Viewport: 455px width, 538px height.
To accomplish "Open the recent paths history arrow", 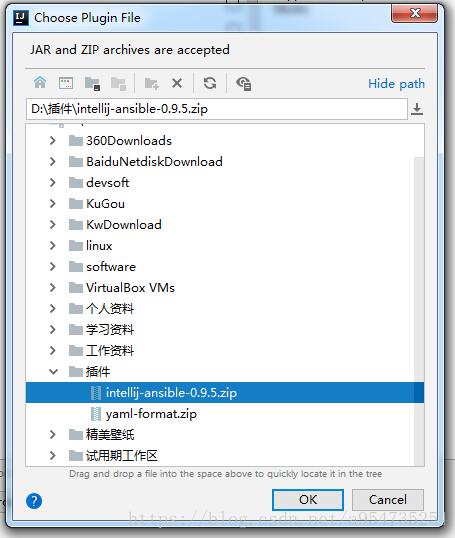I will tap(417, 109).
